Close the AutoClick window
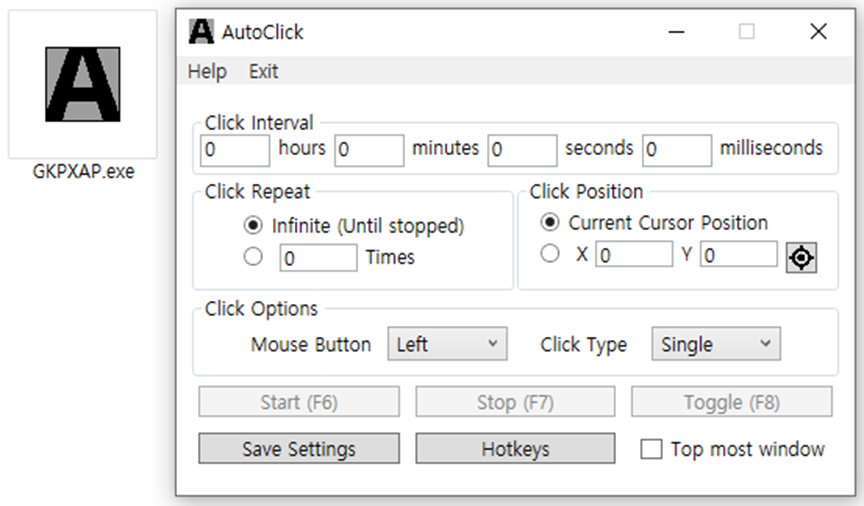This screenshot has width=864, height=506. coord(818,31)
